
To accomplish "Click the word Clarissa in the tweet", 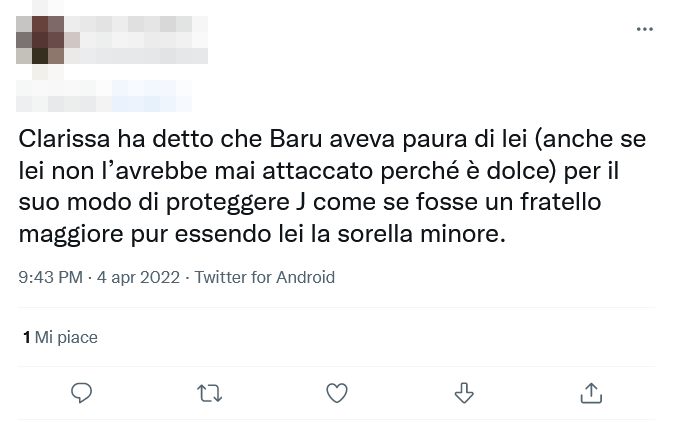I will [x=62, y=137].
